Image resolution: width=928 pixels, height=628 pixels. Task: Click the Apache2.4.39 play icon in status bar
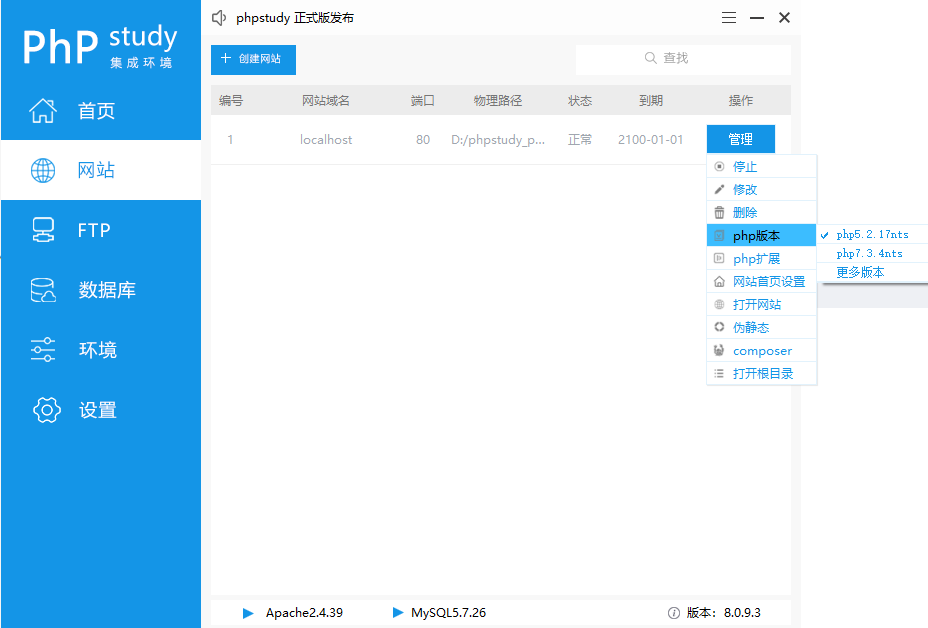(248, 613)
